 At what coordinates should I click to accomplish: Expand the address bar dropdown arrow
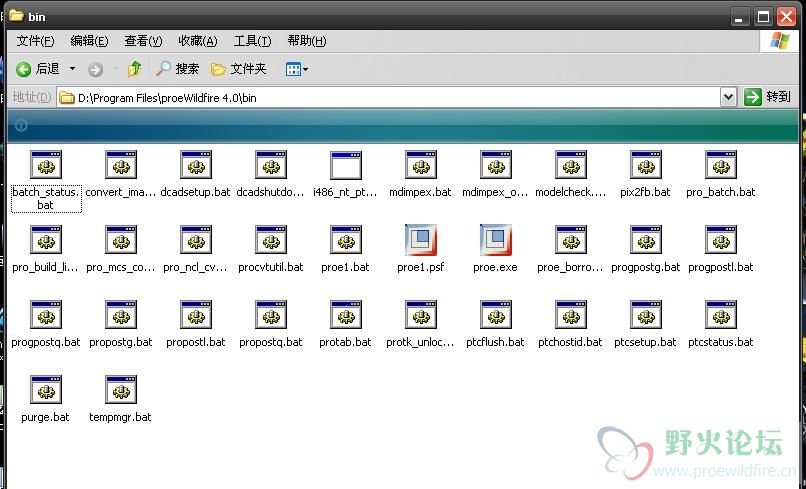pyautogui.click(x=728, y=97)
